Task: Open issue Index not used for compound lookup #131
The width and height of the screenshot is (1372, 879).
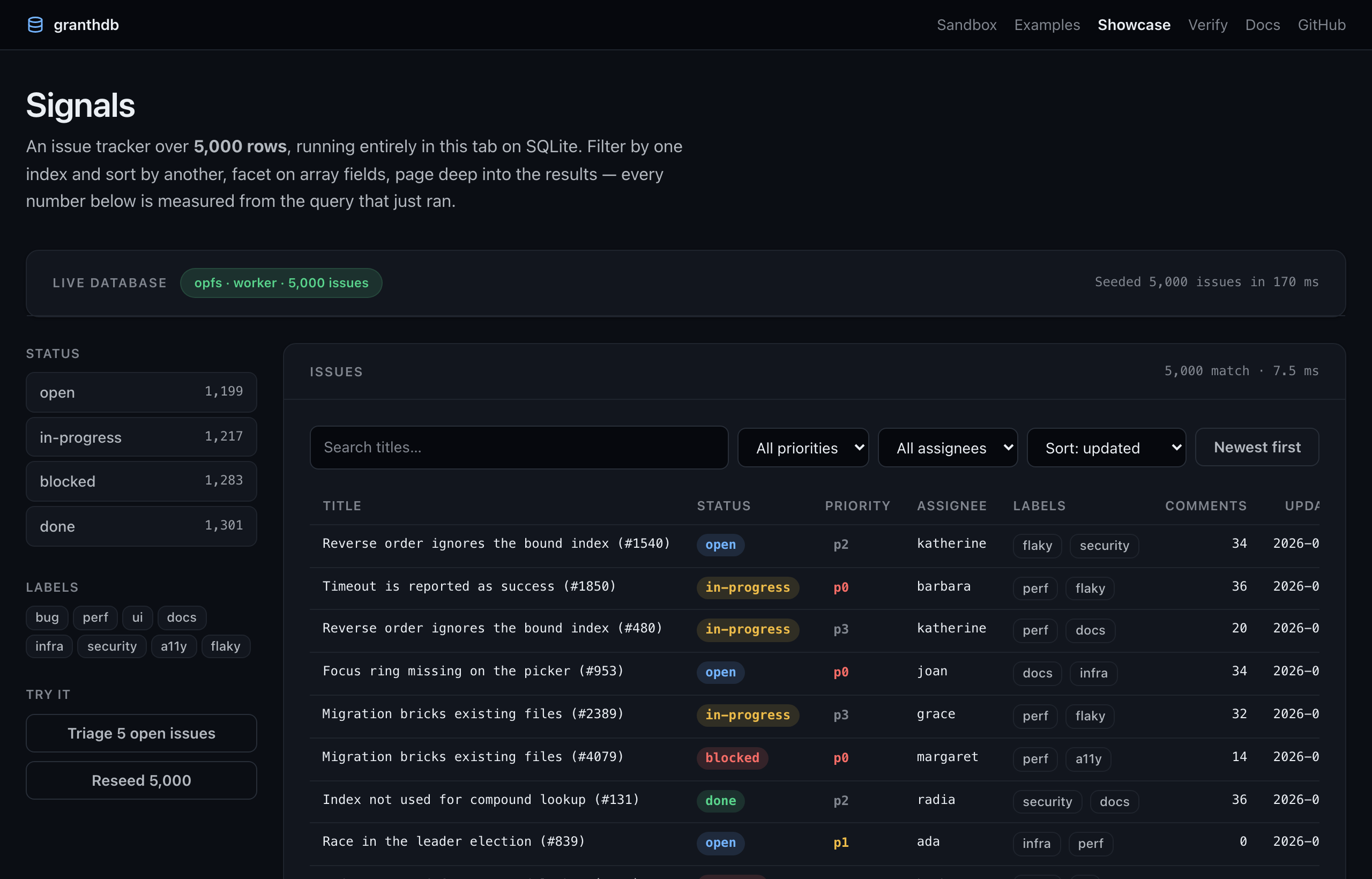Action: [x=481, y=799]
